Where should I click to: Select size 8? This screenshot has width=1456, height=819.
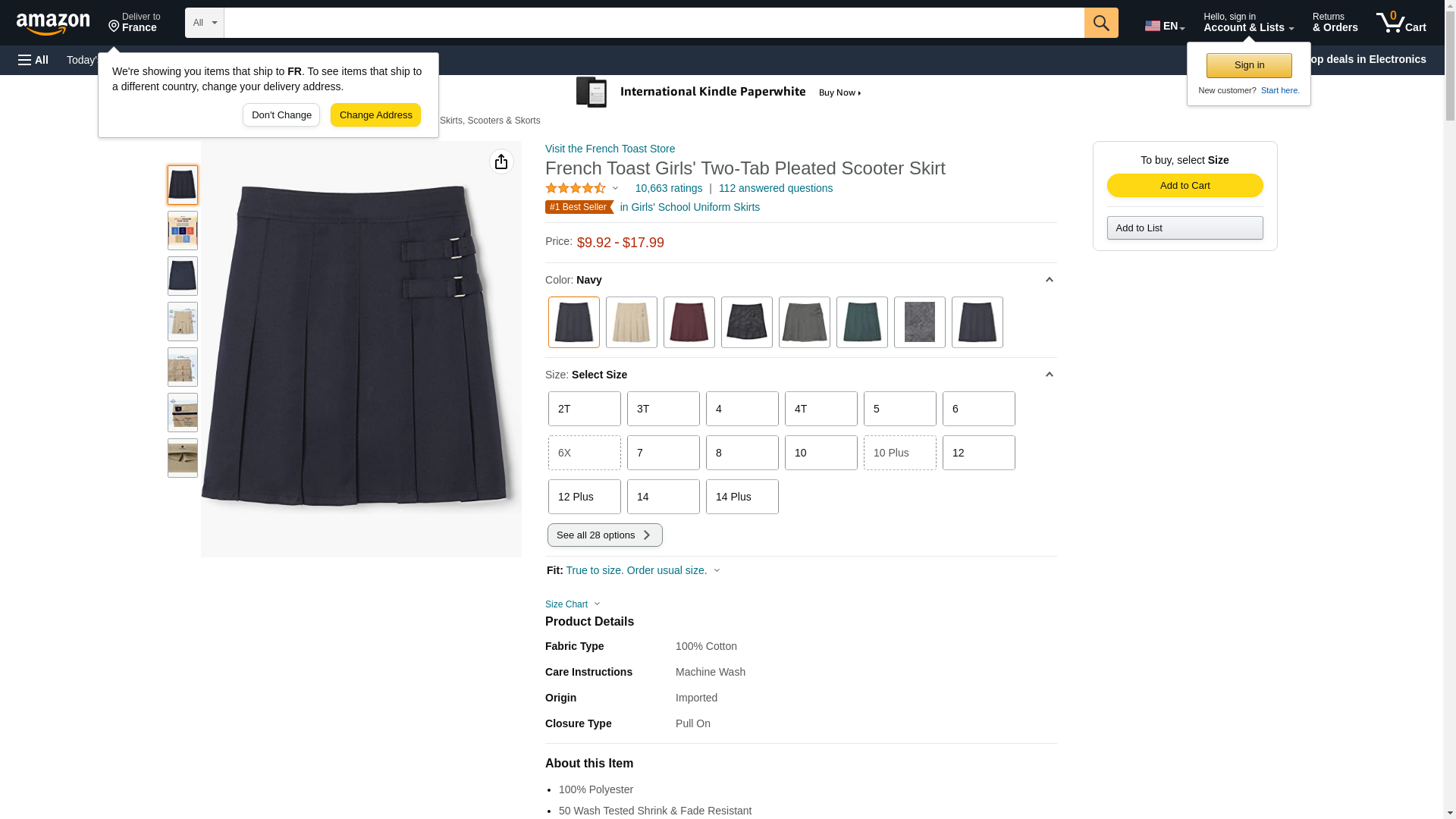pos(742,453)
